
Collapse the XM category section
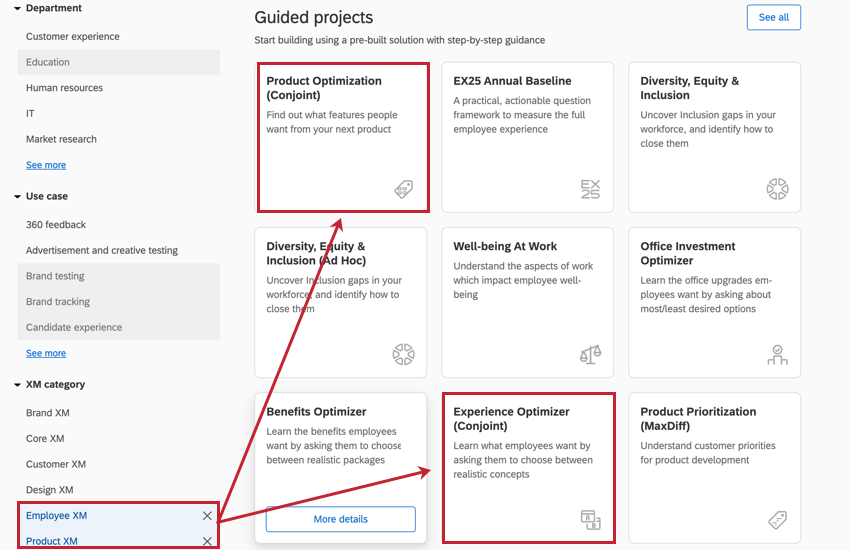point(17,385)
